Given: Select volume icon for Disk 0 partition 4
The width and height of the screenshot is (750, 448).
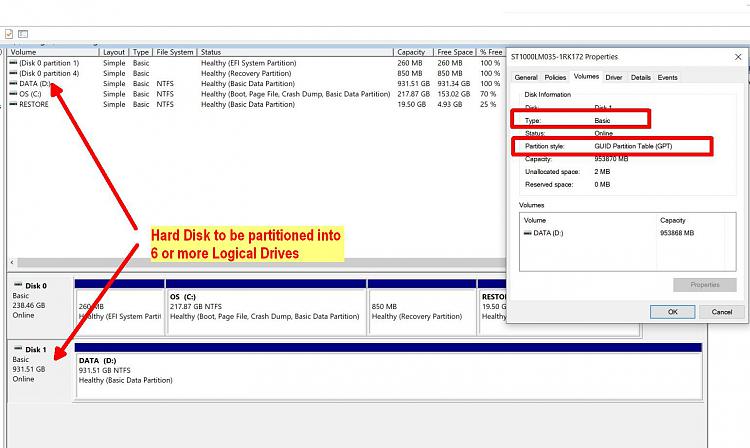Looking at the screenshot, I should coord(13,73).
